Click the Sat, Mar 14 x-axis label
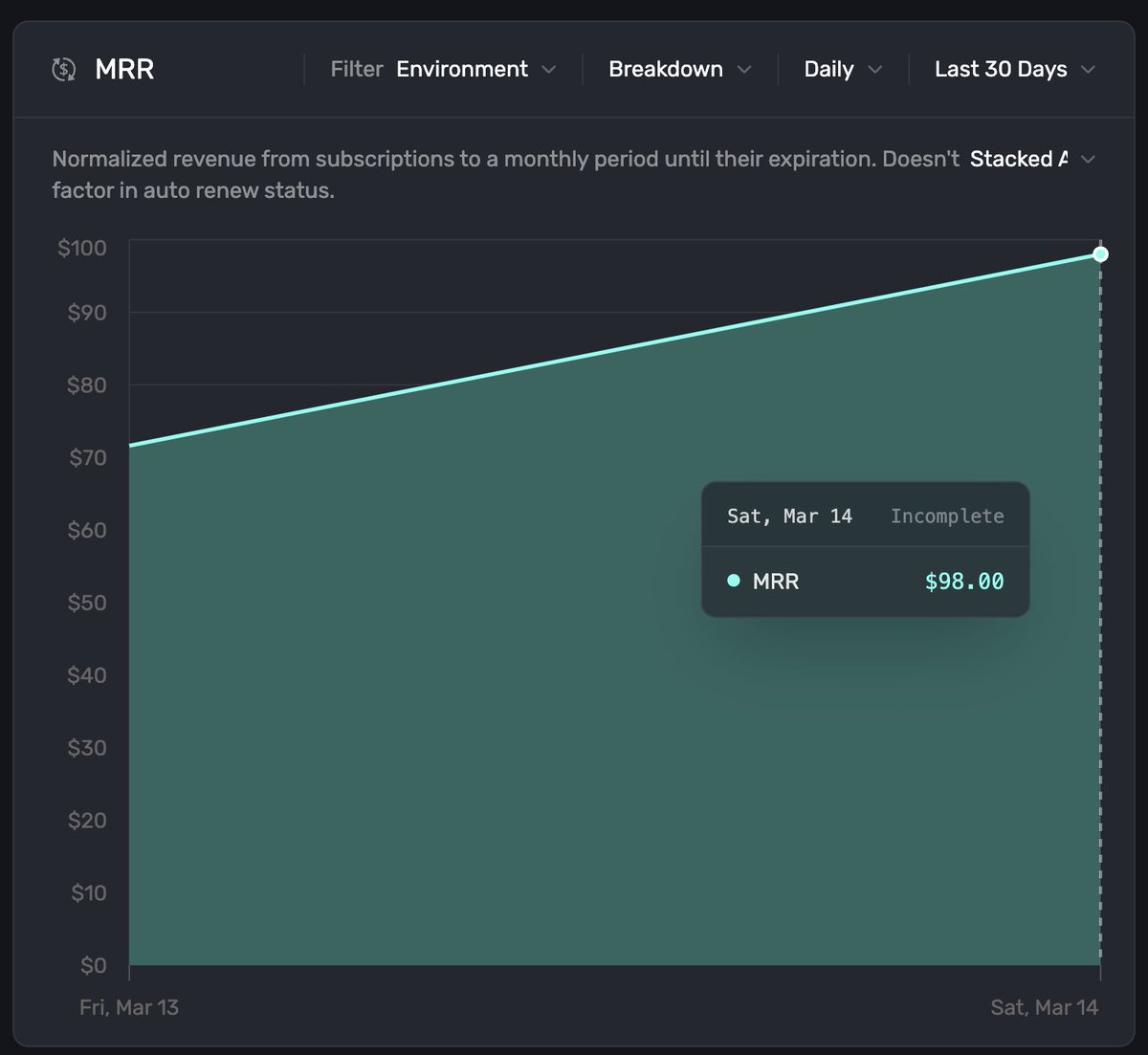Viewport: 1148px width, 1055px height. click(x=1045, y=1007)
